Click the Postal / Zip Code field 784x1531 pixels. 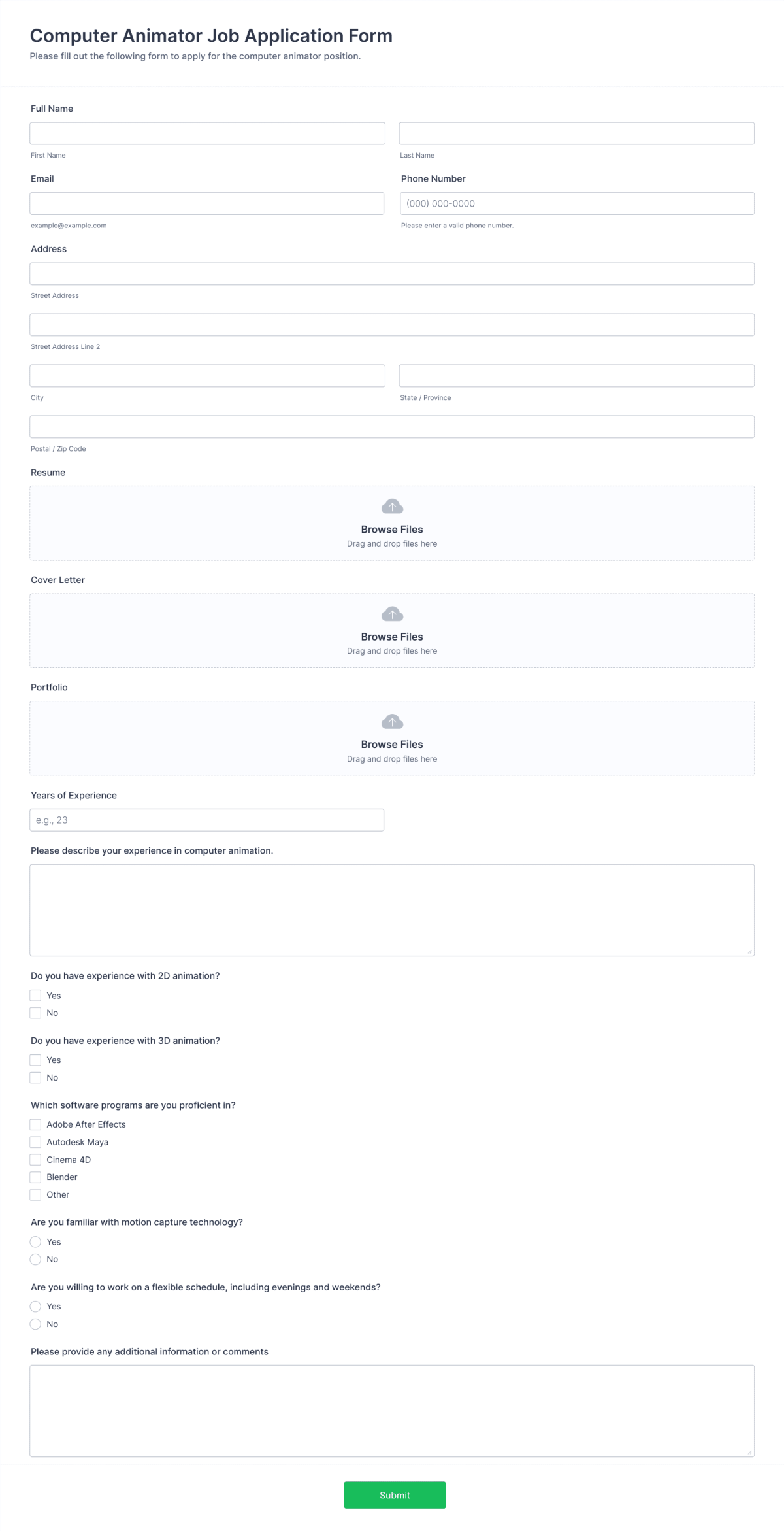coord(392,426)
